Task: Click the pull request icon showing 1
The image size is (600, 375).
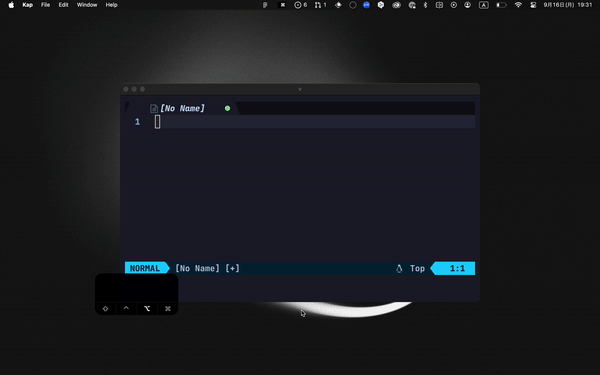Action: click(x=321, y=5)
